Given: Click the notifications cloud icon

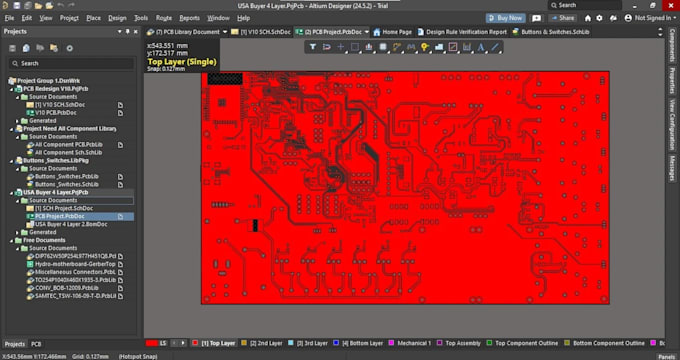Looking at the screenshot, I should [613, 18].
